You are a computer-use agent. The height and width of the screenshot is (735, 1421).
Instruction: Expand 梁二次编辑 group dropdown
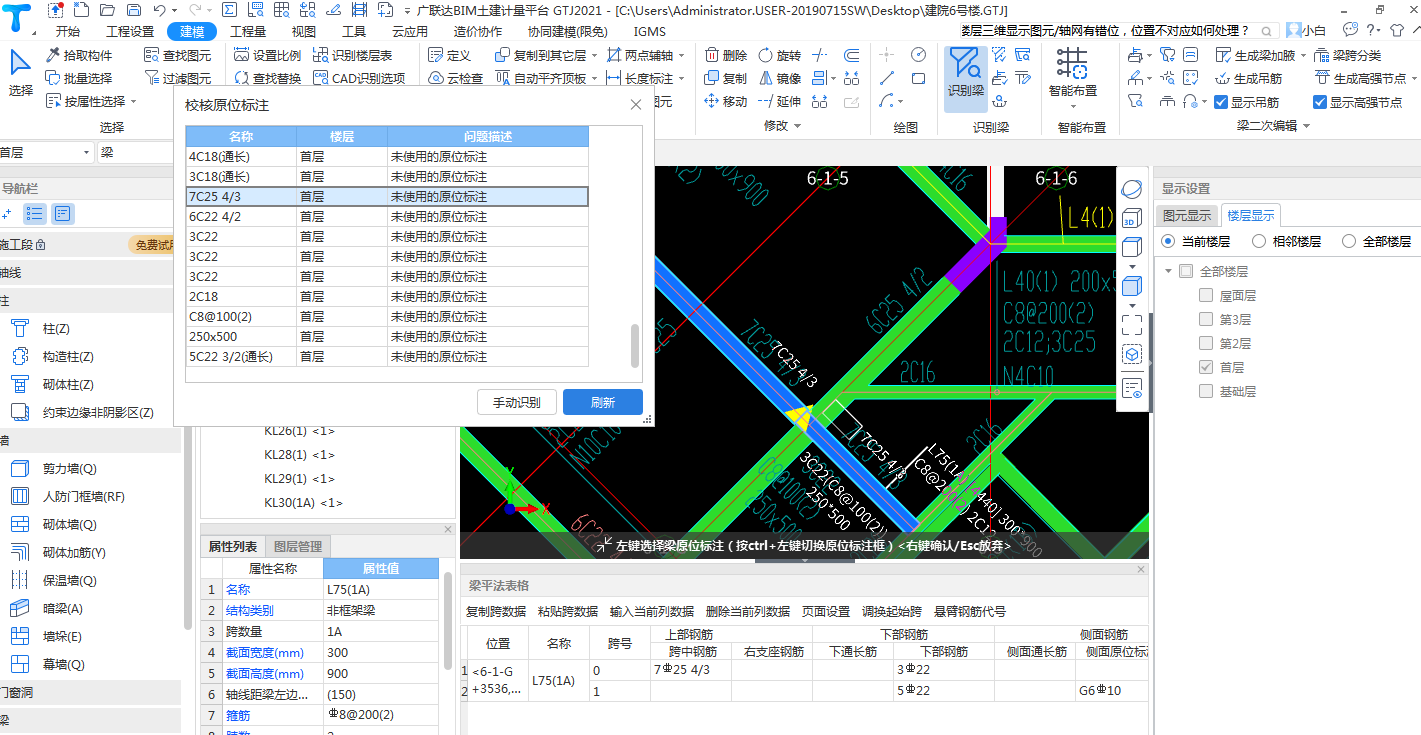[x=1305, y=126]
